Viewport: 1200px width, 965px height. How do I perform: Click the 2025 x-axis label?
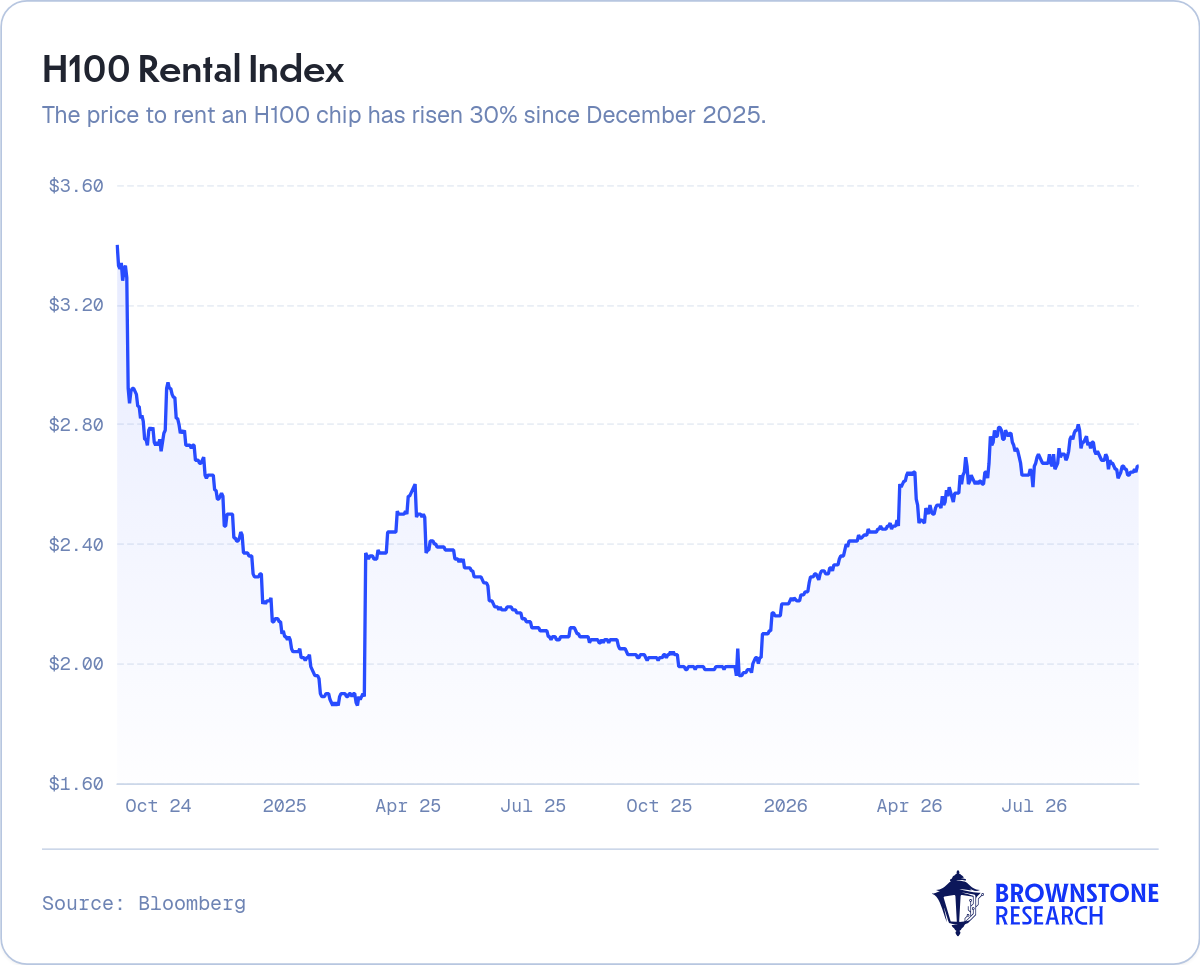tap(284, 806)
